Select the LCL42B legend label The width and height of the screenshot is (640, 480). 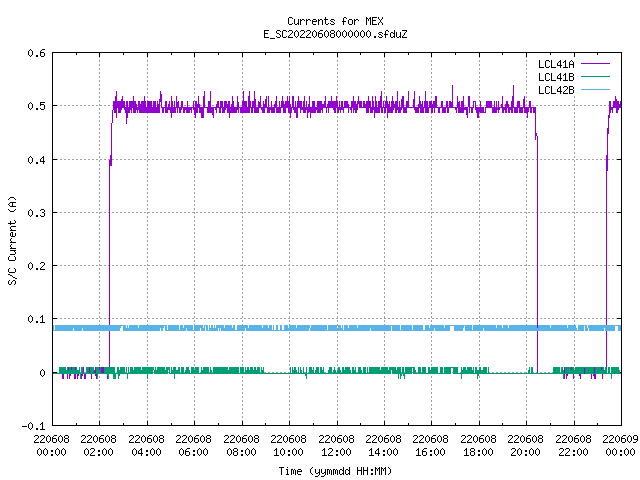[556, 90]
